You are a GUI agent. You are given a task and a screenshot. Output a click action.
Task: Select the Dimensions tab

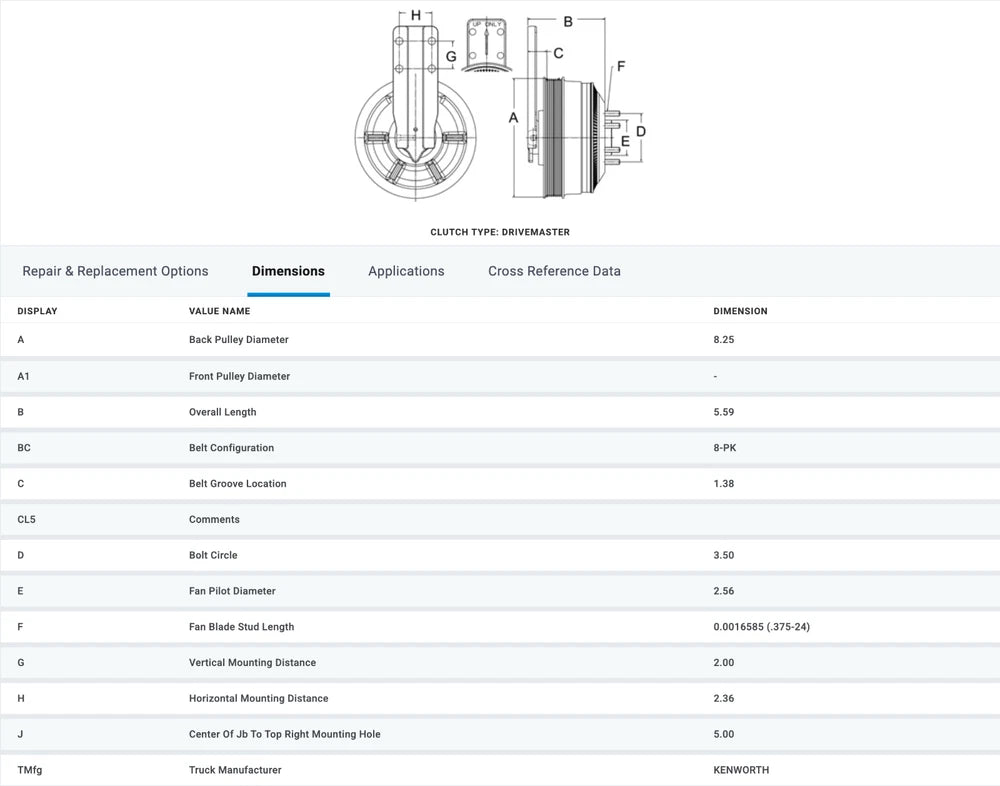pyautogui.click(x=288, y=271)
